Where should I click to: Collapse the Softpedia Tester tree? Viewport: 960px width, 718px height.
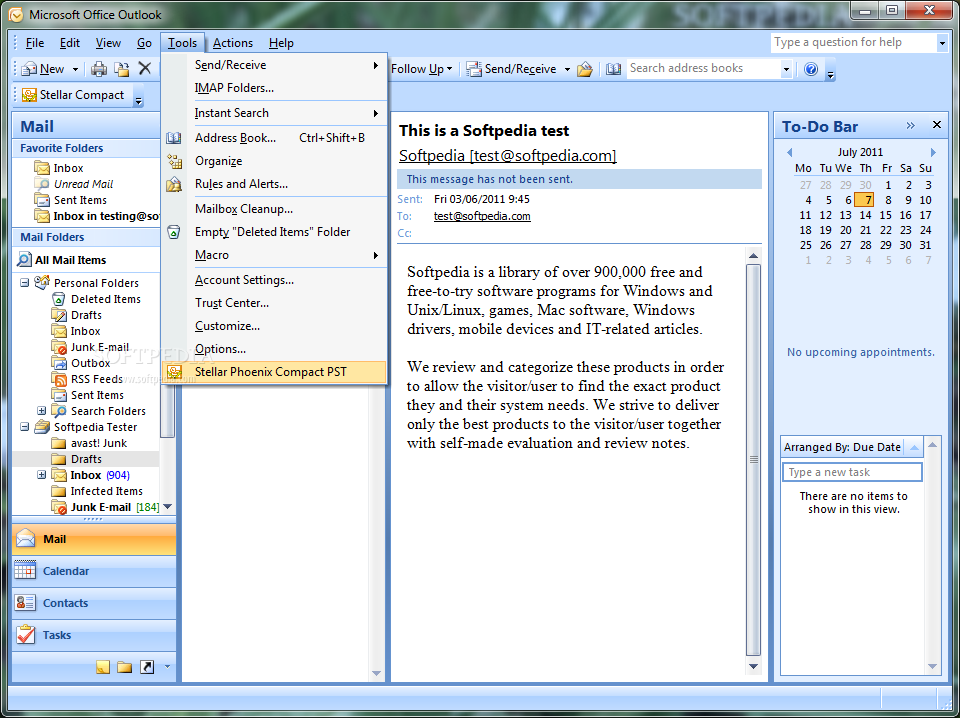pyautogui.click(x=24, y=427)
